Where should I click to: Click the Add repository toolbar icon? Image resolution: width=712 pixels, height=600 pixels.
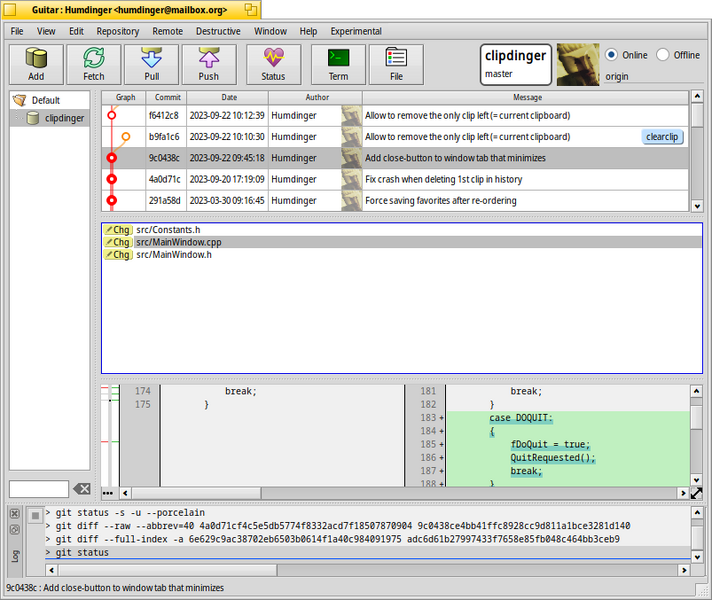tap(36, 64)
